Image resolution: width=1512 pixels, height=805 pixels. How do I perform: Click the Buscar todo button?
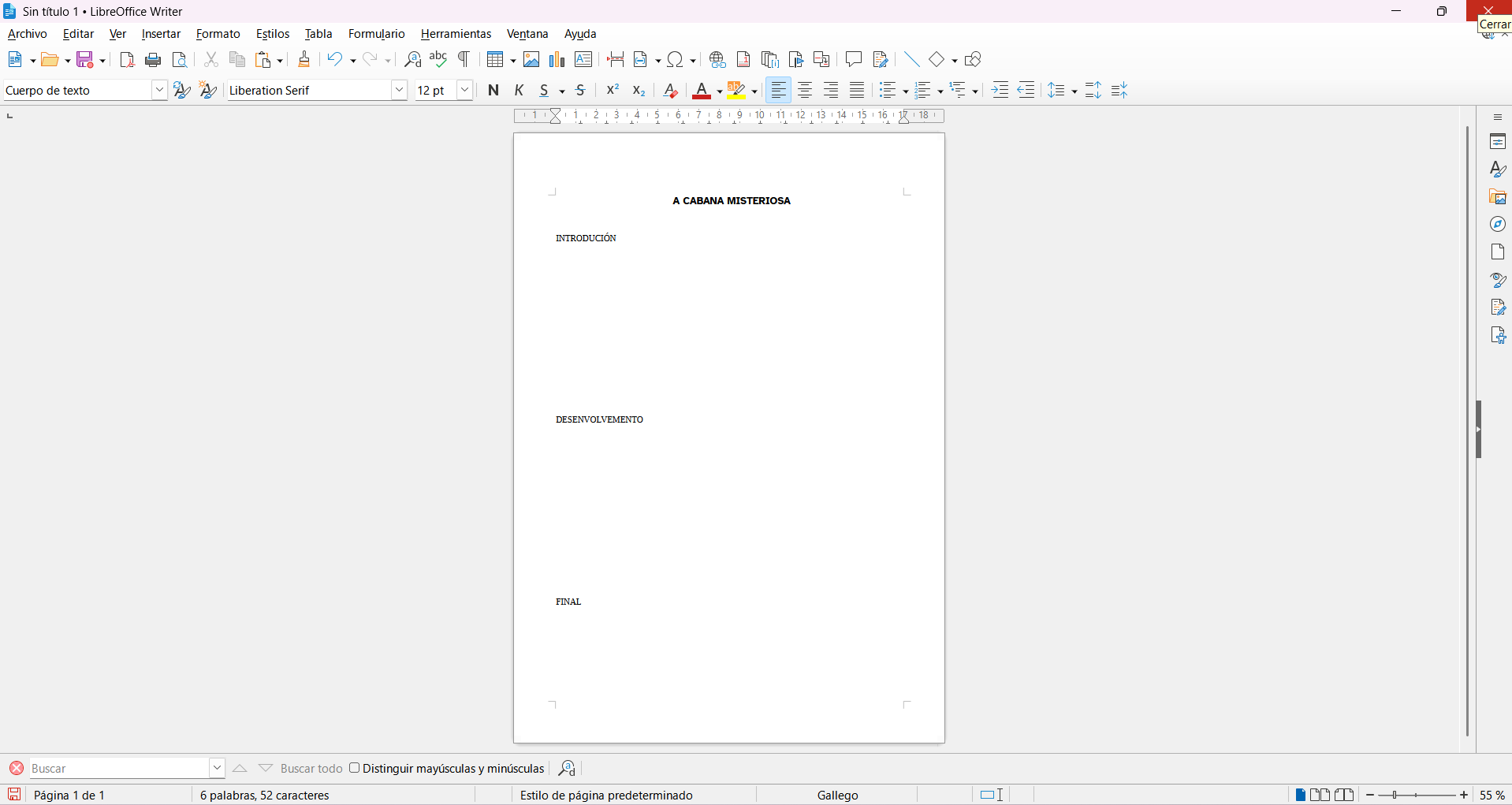(x=311, y=769)
